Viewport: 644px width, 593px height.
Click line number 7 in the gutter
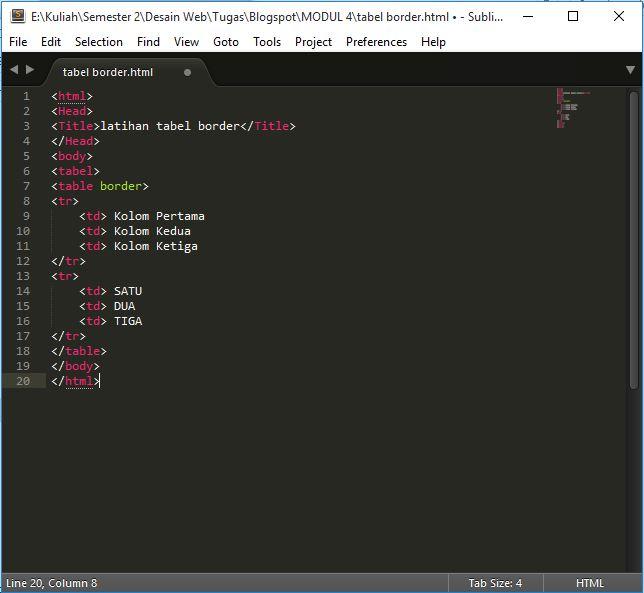coord(26,186)
